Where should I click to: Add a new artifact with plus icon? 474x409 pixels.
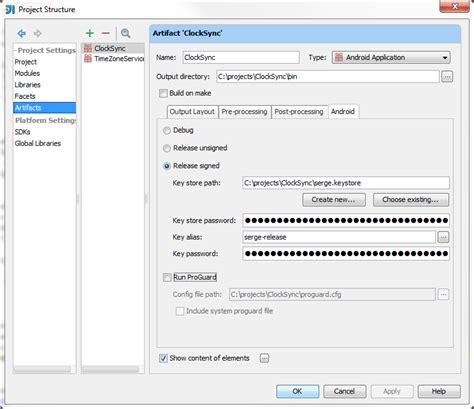(90, 33)
